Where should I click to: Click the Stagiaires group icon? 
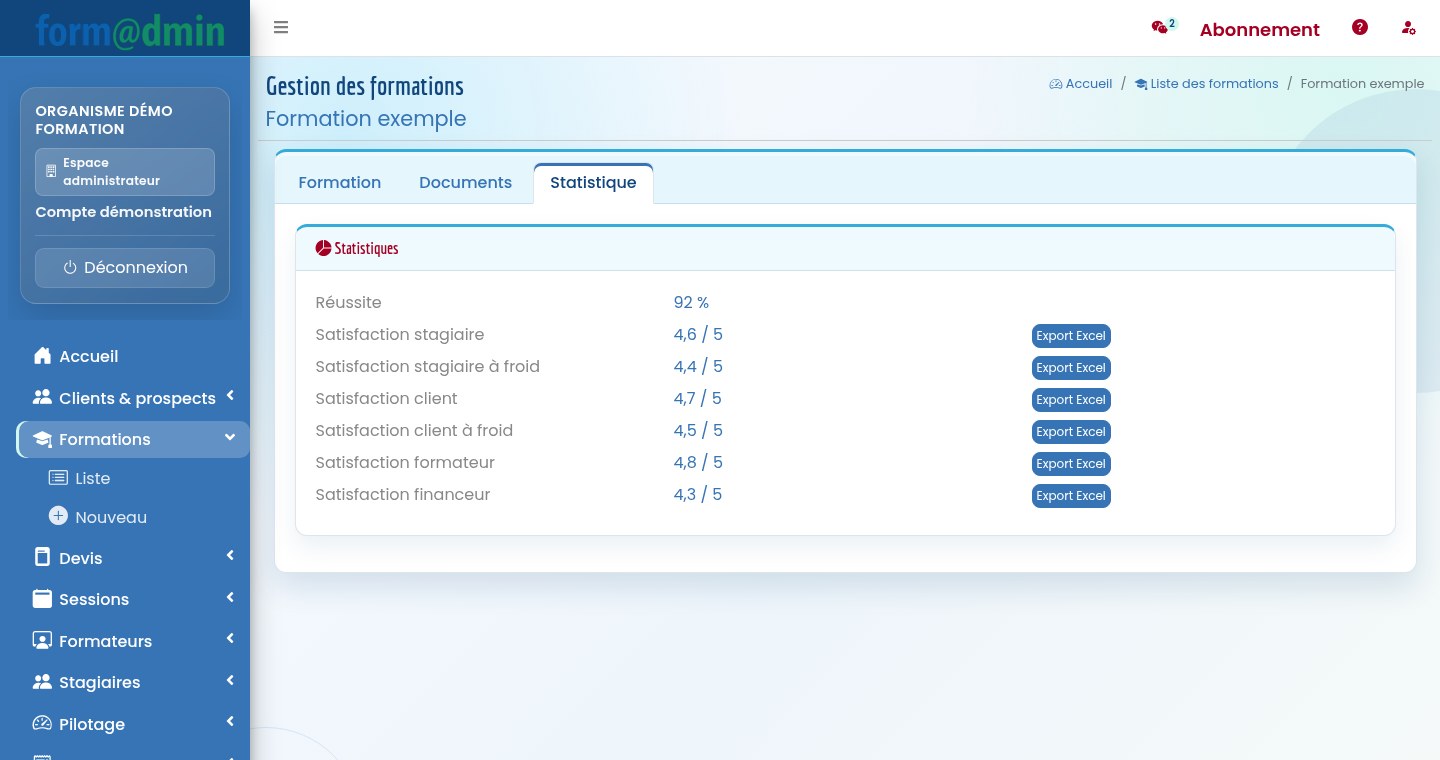pyautogui.click(x=42, y=682)
